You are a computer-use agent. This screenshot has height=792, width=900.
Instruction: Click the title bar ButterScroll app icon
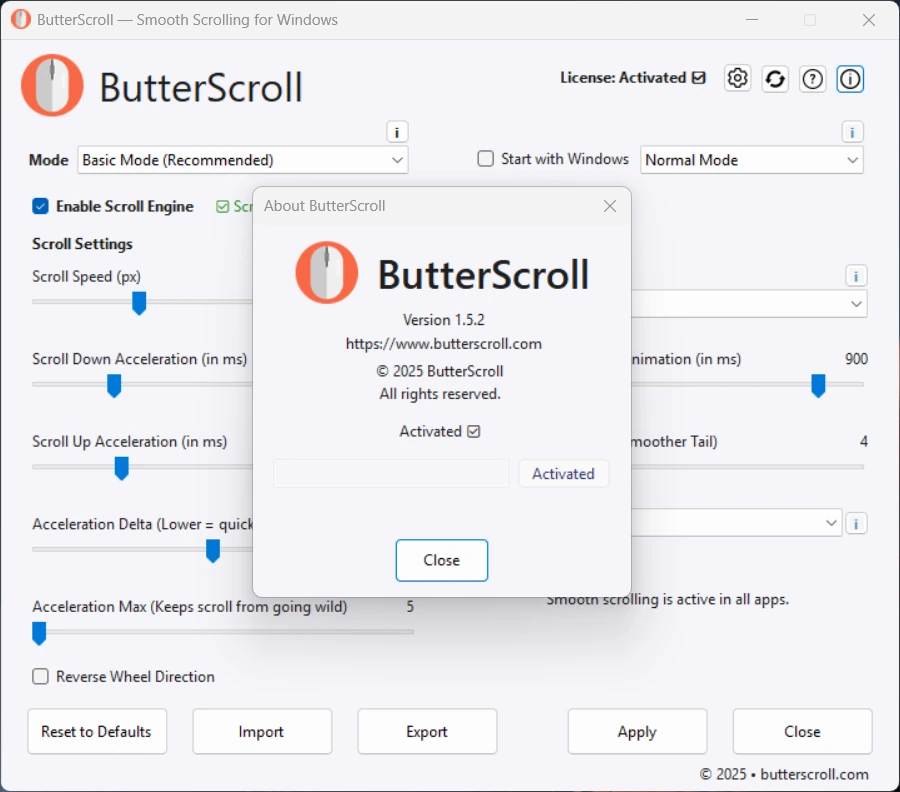21,20
